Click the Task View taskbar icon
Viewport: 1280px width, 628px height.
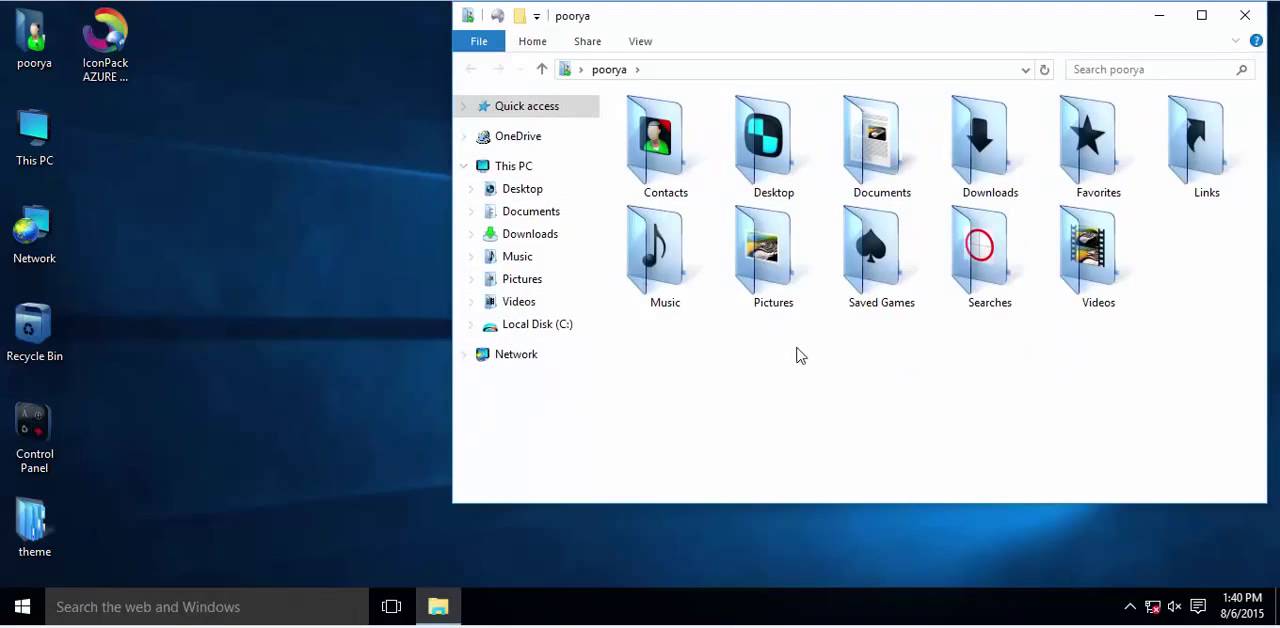click(x=391, y=607)
